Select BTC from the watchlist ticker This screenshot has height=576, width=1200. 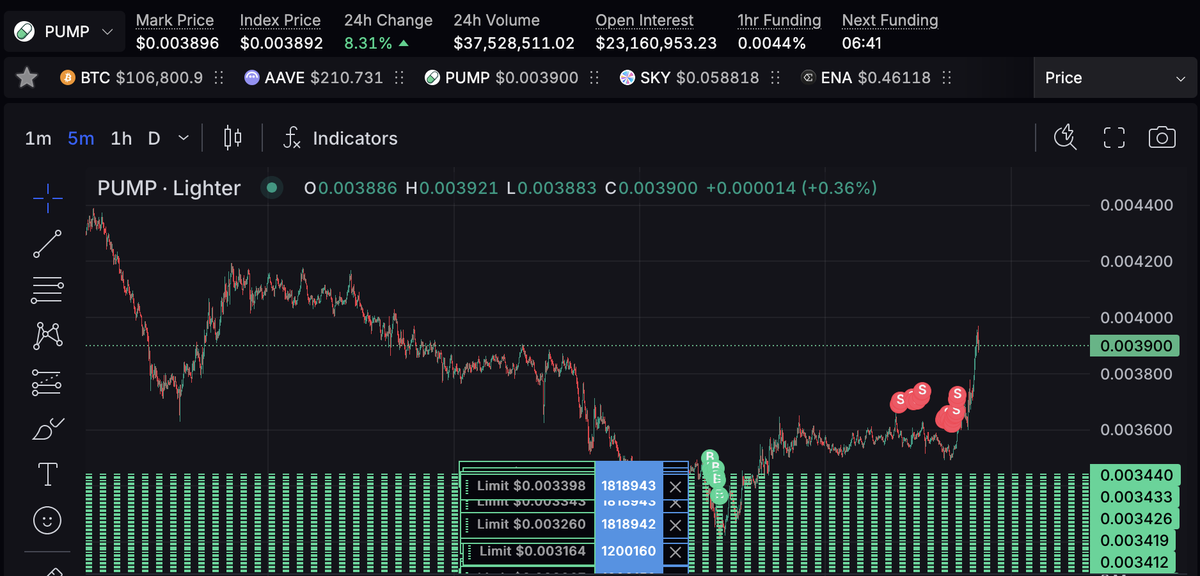point(132,78)
